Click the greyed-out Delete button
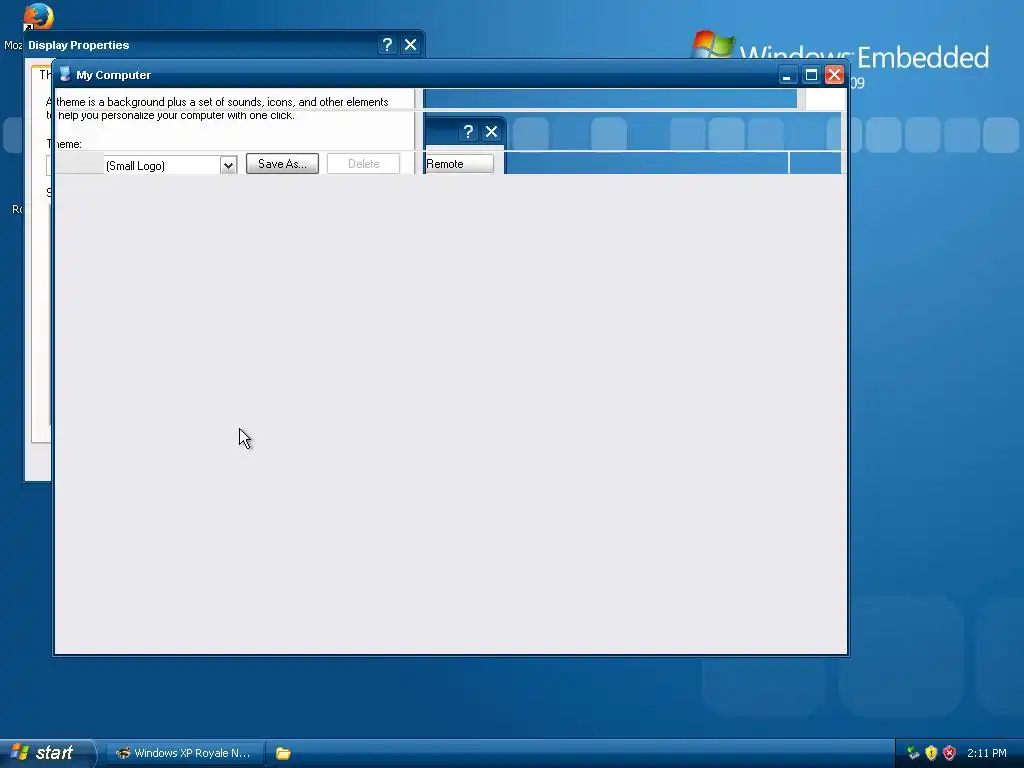 point(363,164)
